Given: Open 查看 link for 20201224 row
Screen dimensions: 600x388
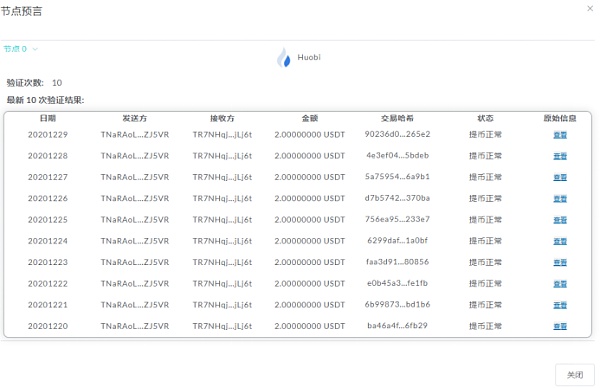Looking at the screenshot, I should tap(560, 241).
